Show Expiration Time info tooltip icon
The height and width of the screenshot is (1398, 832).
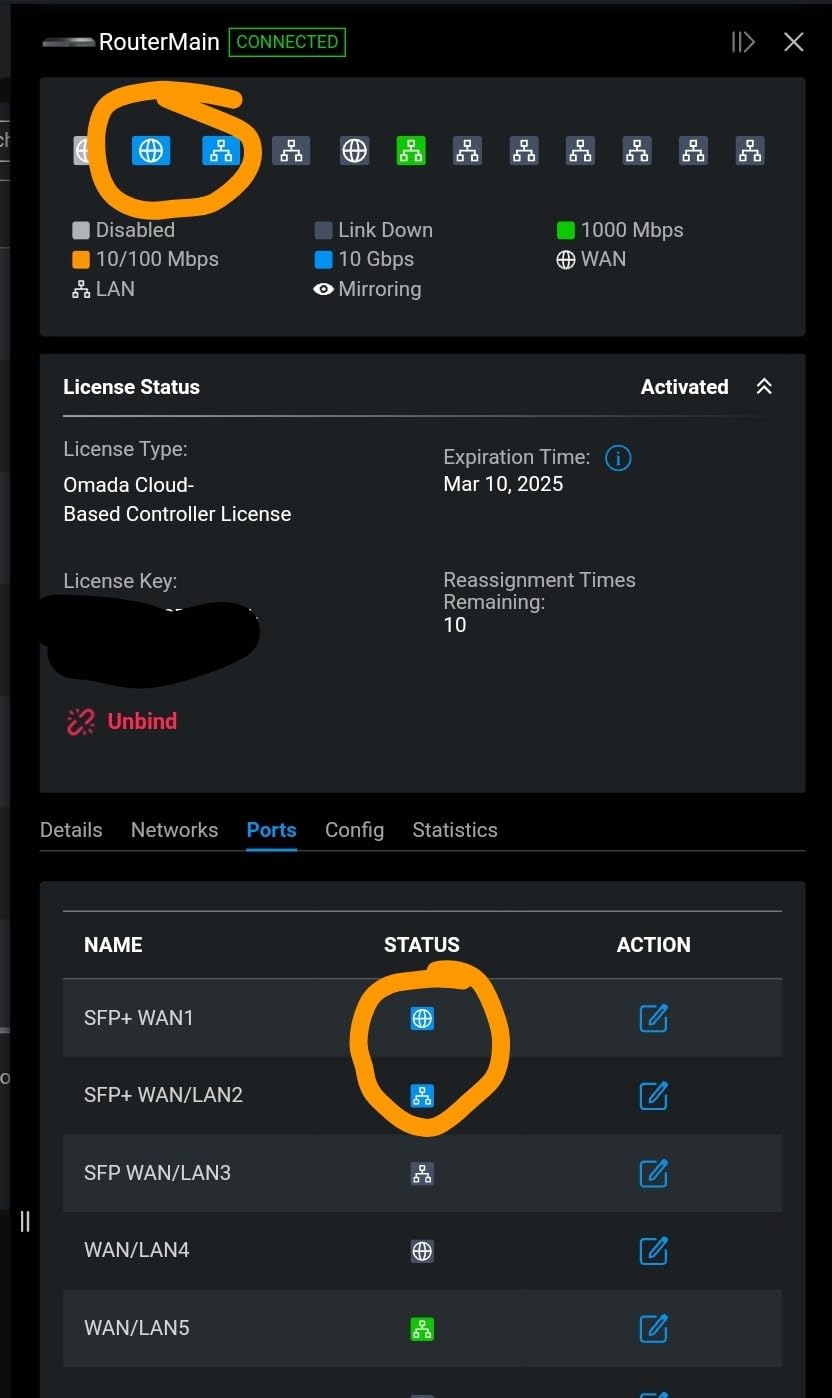coord(618,458)
